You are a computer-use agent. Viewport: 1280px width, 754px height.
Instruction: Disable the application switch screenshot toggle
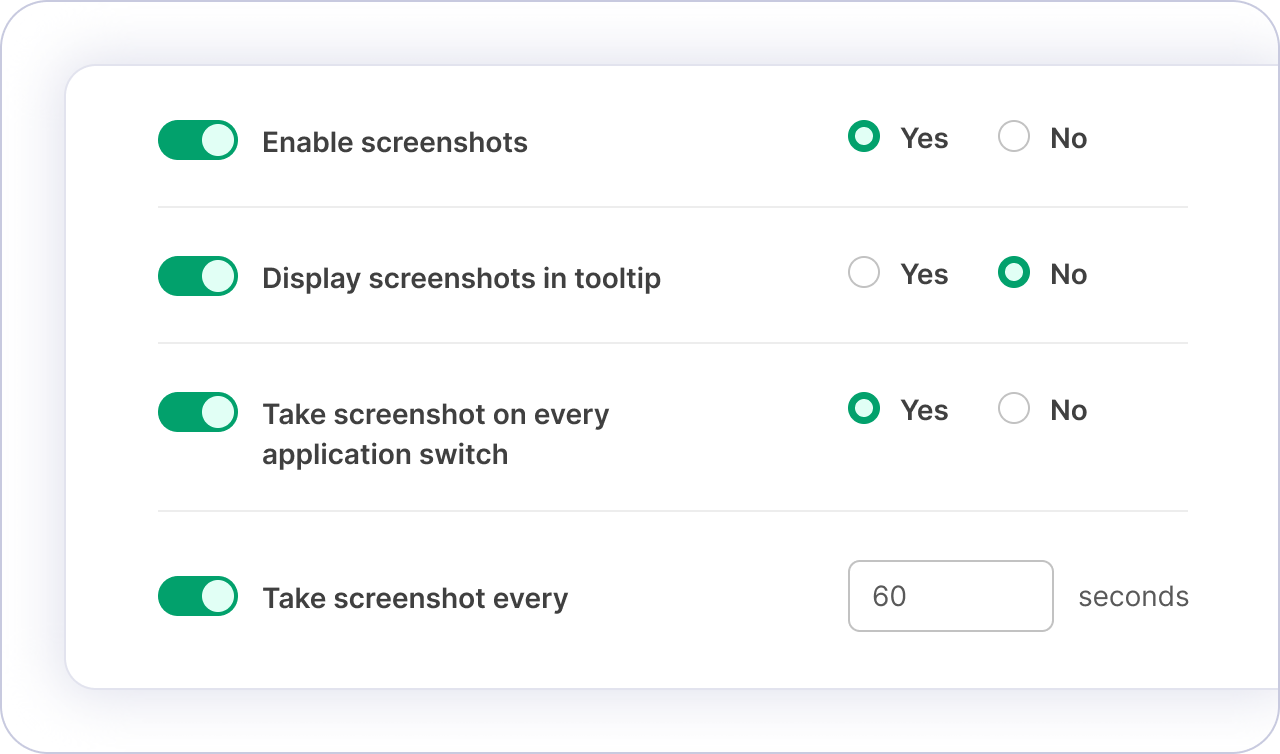(198, 412)
